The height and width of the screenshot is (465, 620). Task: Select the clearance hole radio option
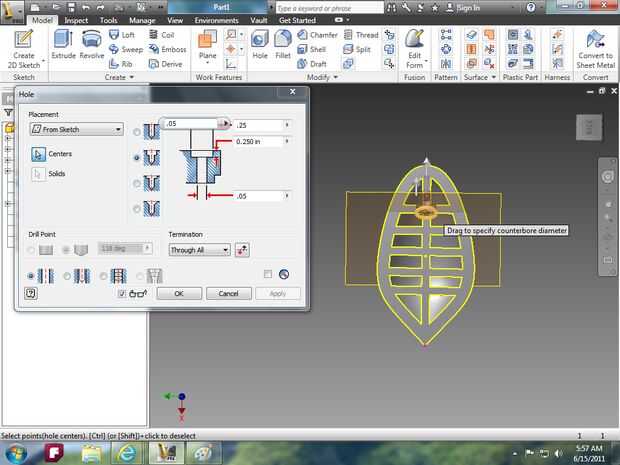click(x=67, y=276)
